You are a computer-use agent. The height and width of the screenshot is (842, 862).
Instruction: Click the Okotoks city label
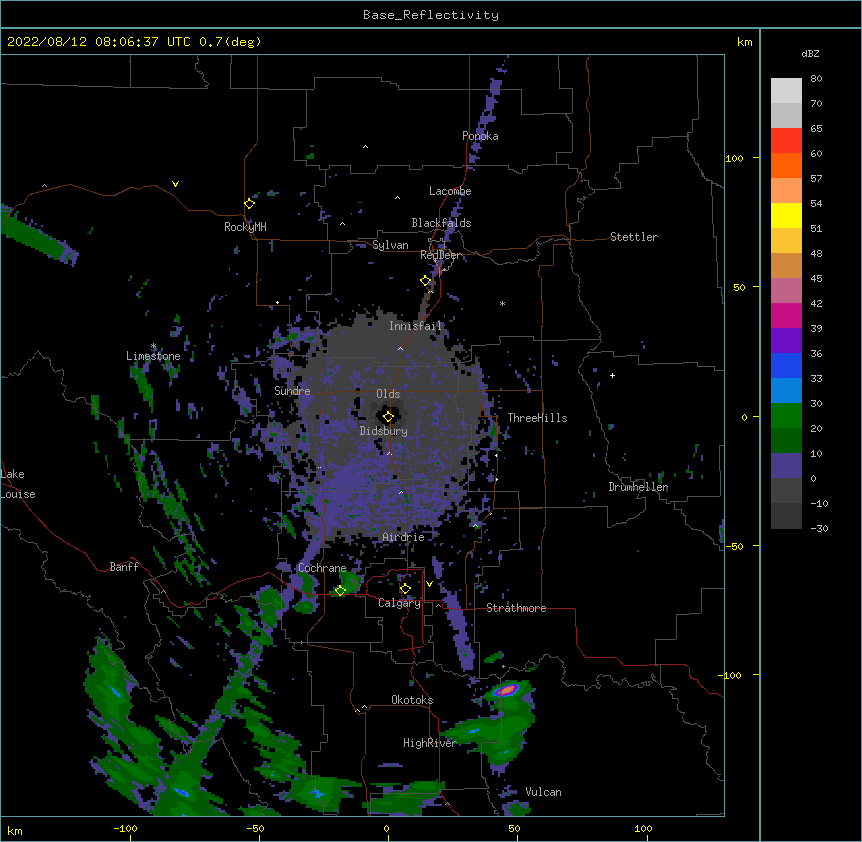click(x=412, y=700)
